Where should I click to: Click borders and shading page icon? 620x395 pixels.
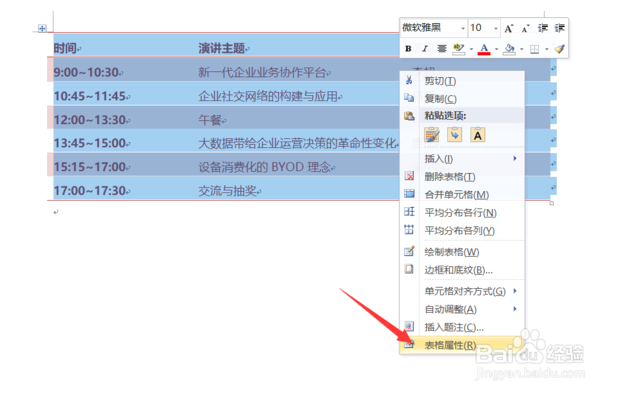(409, 269)
